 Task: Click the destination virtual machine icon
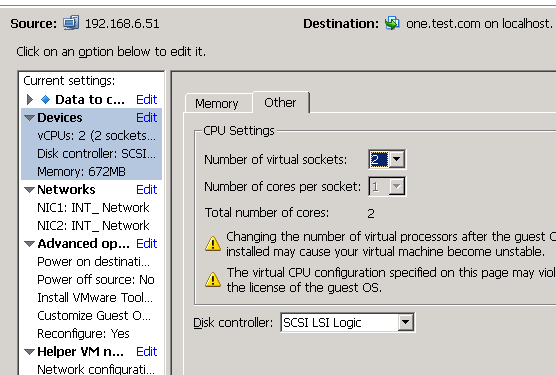tap(392, 23)
